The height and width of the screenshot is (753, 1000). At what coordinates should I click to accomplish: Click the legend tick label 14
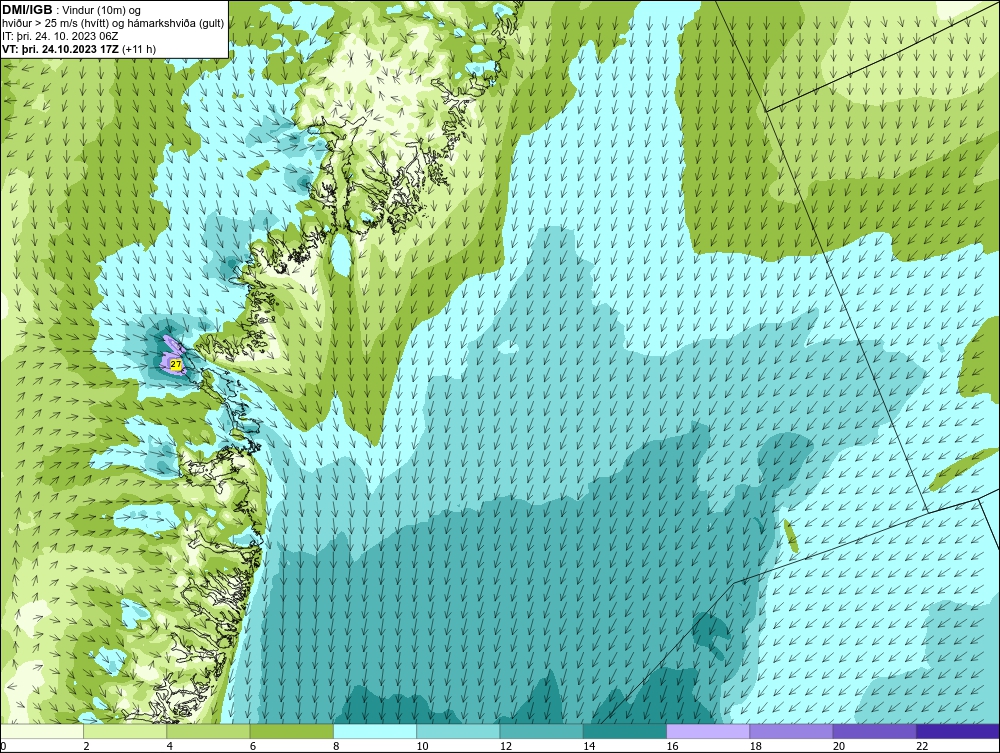click(589, 747)
